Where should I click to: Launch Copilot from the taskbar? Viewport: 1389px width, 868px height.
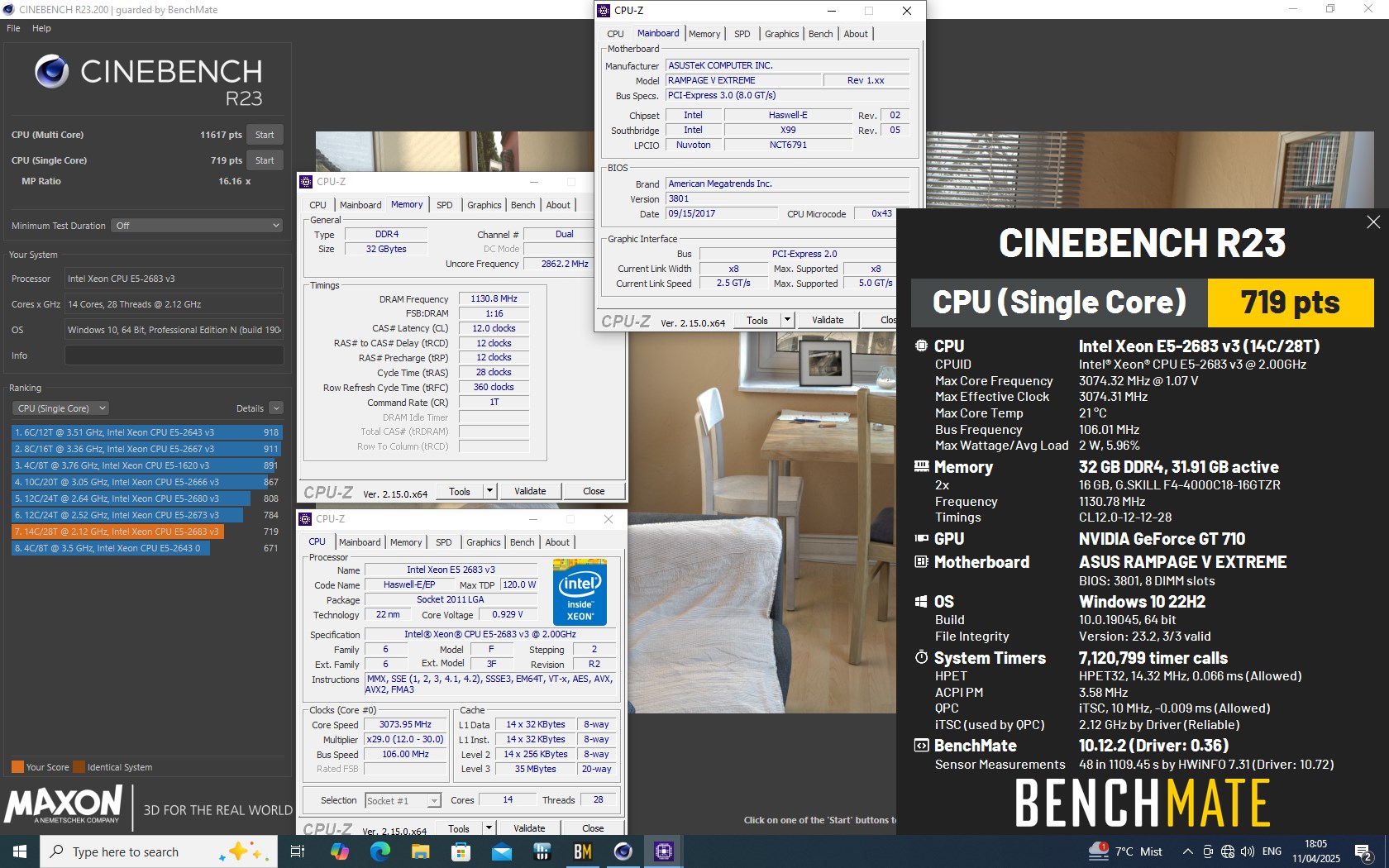pyautogui.click(x=339, y=851)
